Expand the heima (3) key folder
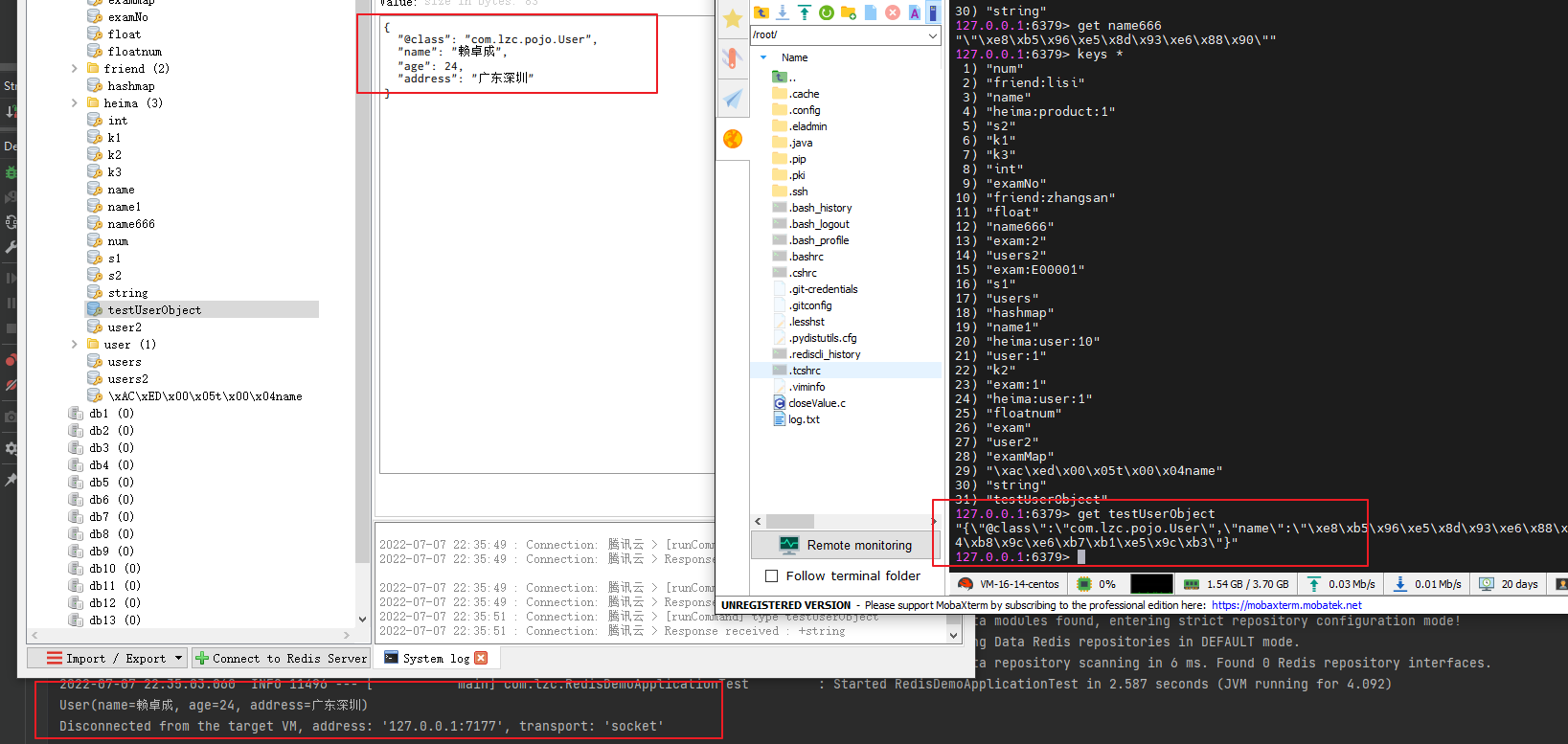 (75, 103)
